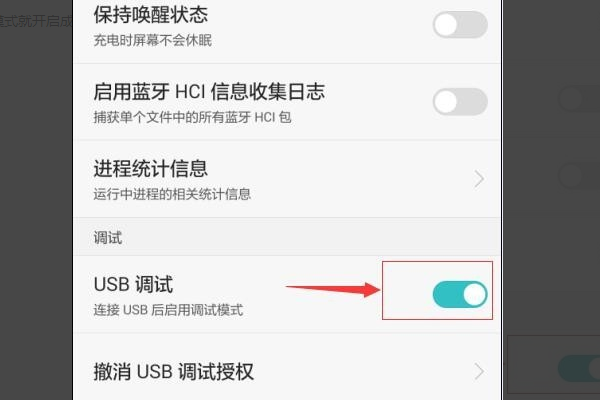Select the 保持唤醒状态 title text

click(151, 15)
